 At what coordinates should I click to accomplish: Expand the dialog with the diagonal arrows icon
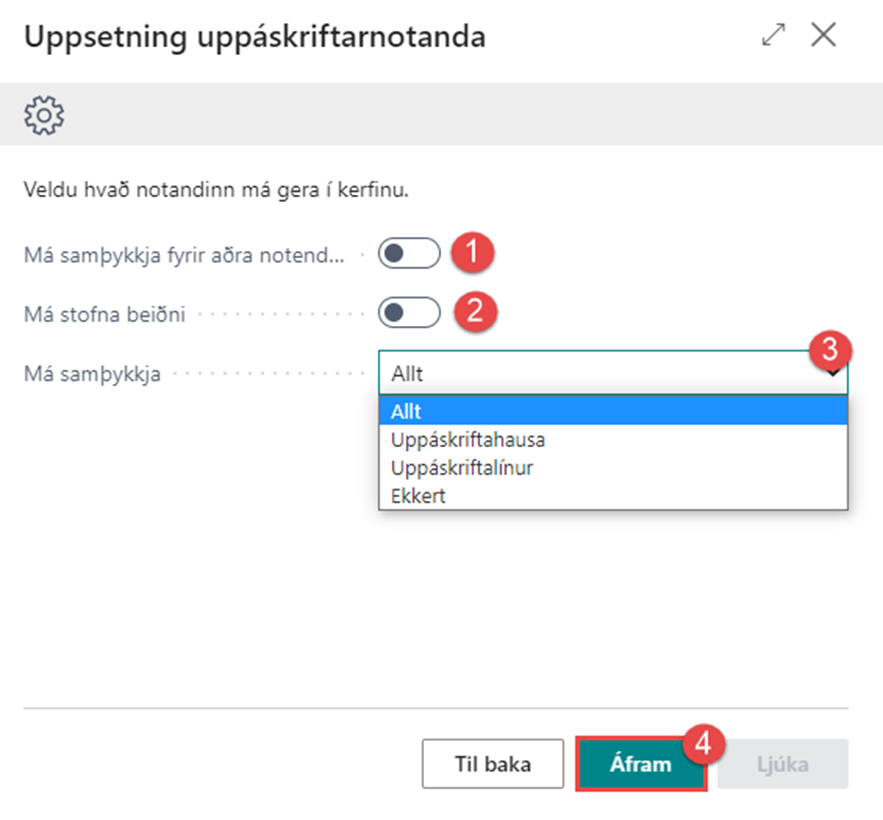[x=773, y=36]
